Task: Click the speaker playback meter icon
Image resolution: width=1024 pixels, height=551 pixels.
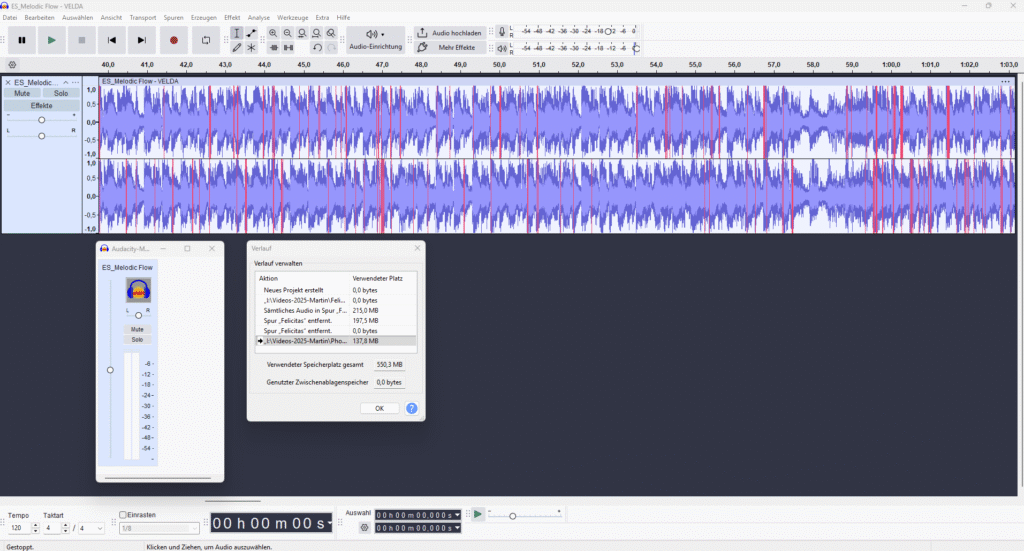Action: 502,48
